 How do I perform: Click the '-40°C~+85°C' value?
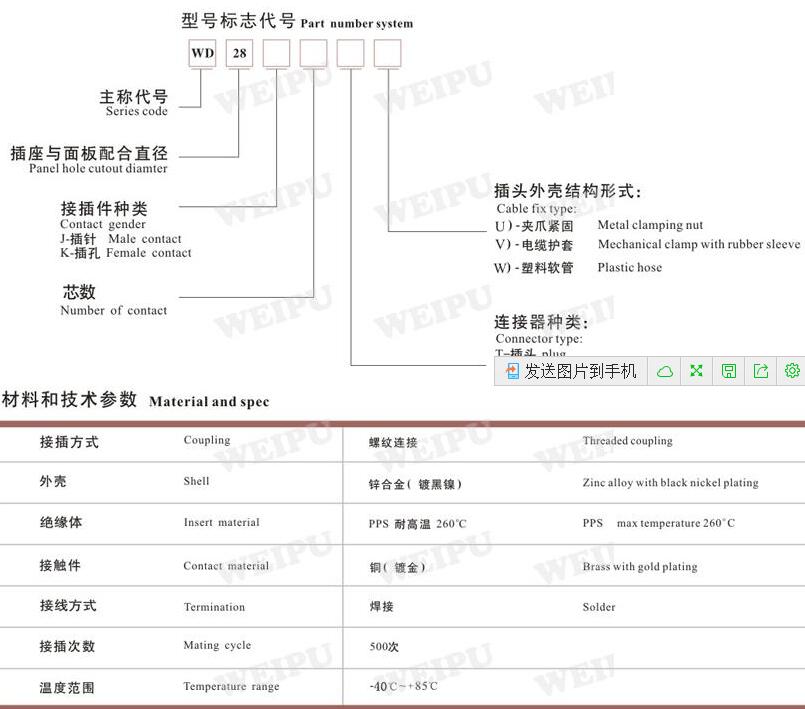tap(403, 686)
